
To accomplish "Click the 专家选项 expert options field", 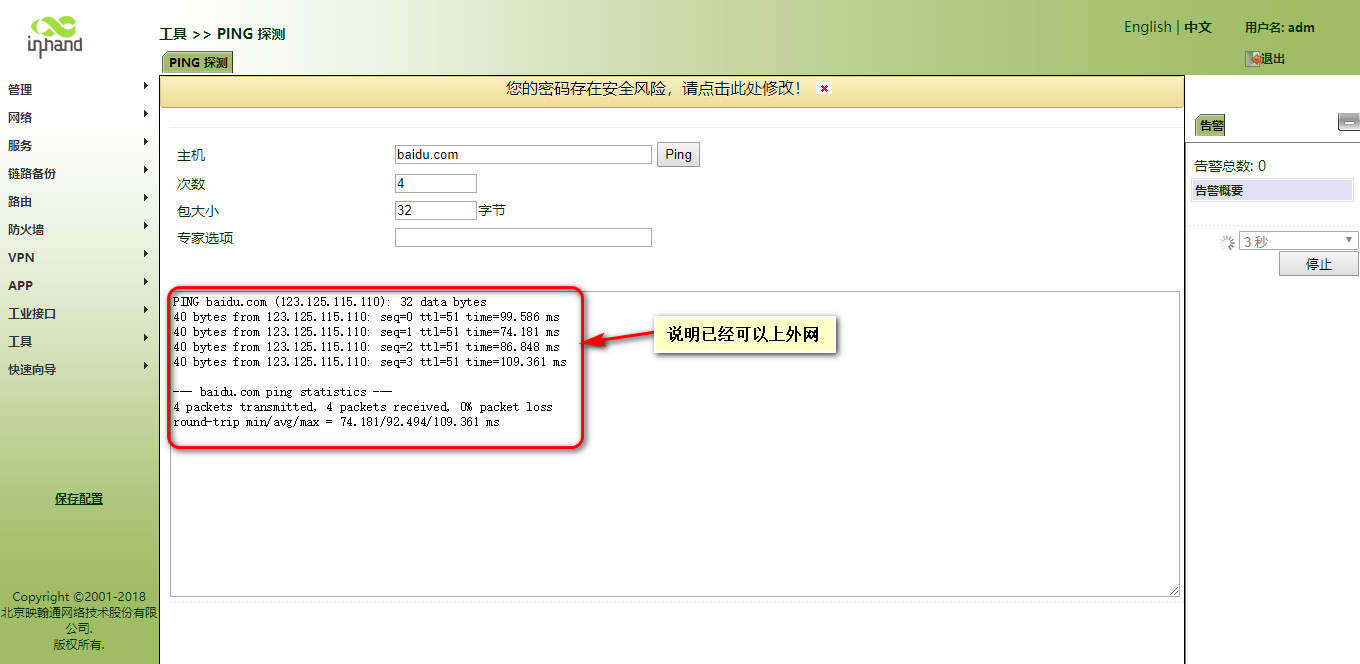I will tap(523, 238).
